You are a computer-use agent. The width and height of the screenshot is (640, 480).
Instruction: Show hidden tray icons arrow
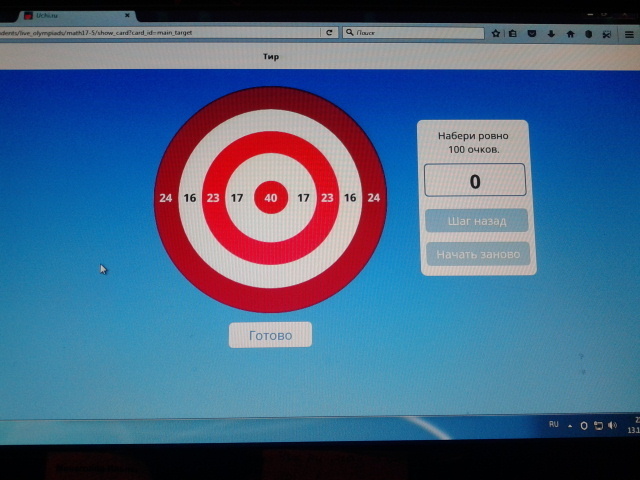click(570, 426)
